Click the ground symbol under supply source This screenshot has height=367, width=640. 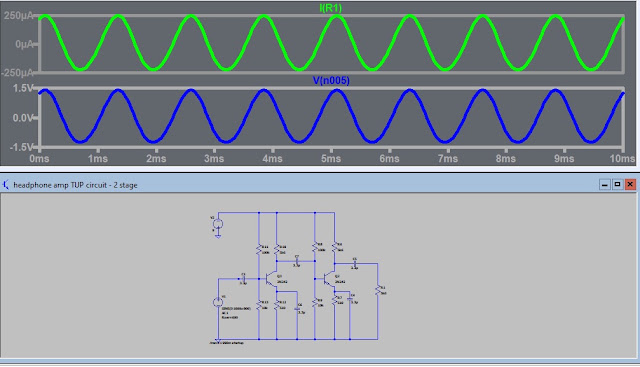(218, 236)
